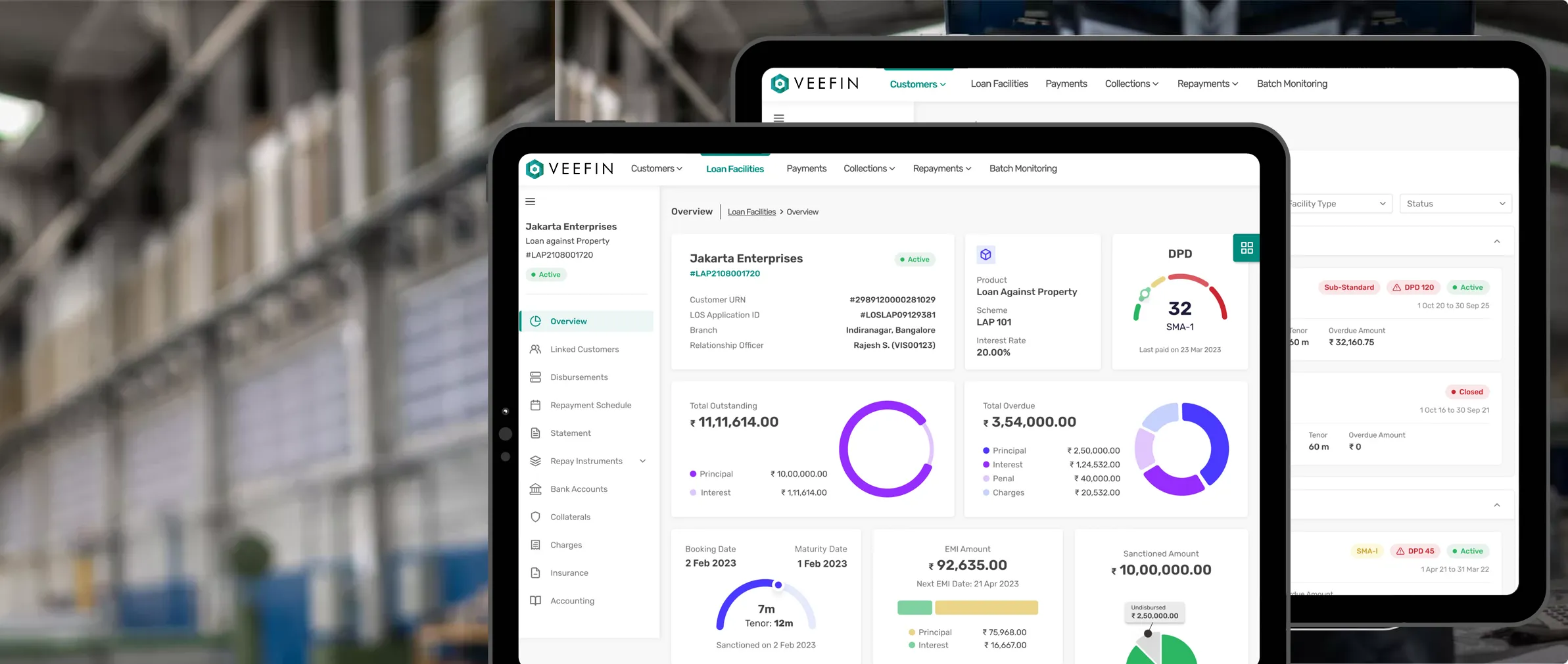Click the warning icon in the DPD 45 badge
The width and height of the screenshot is (1568, 664).
click(1400, 551)
